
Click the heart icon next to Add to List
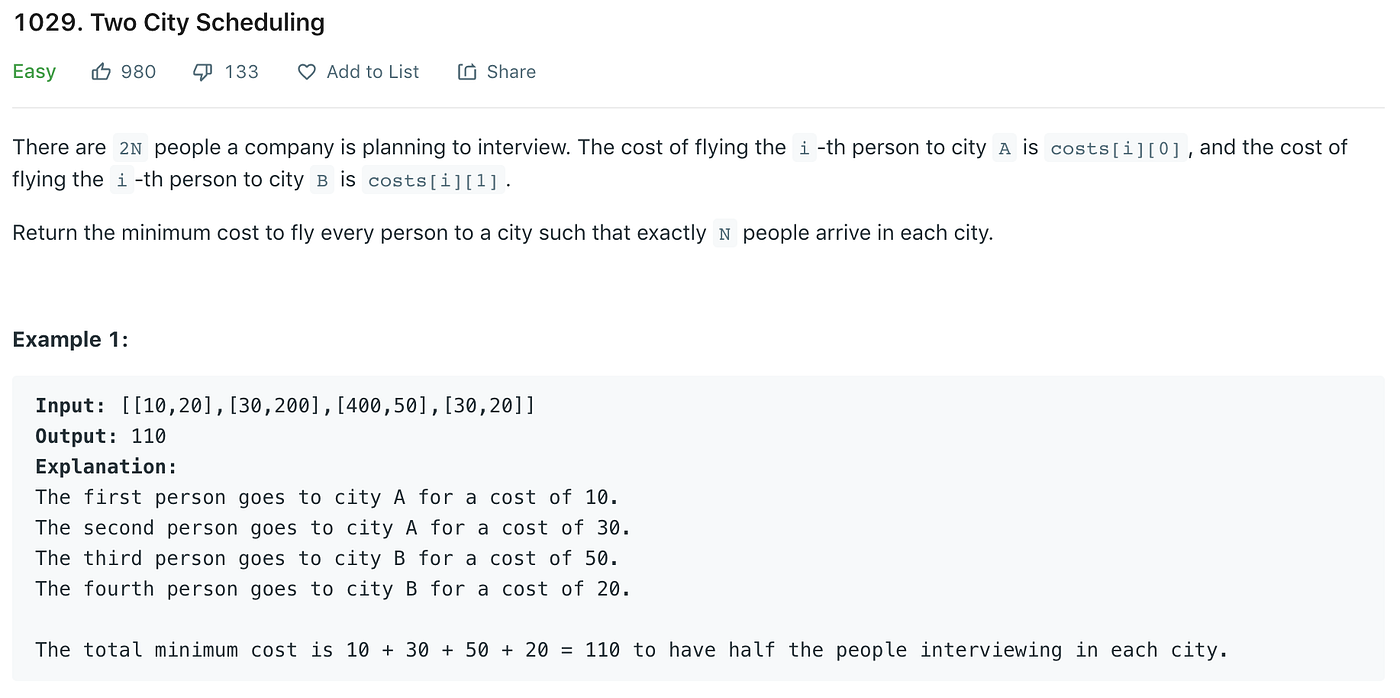(x=305, y=71)
